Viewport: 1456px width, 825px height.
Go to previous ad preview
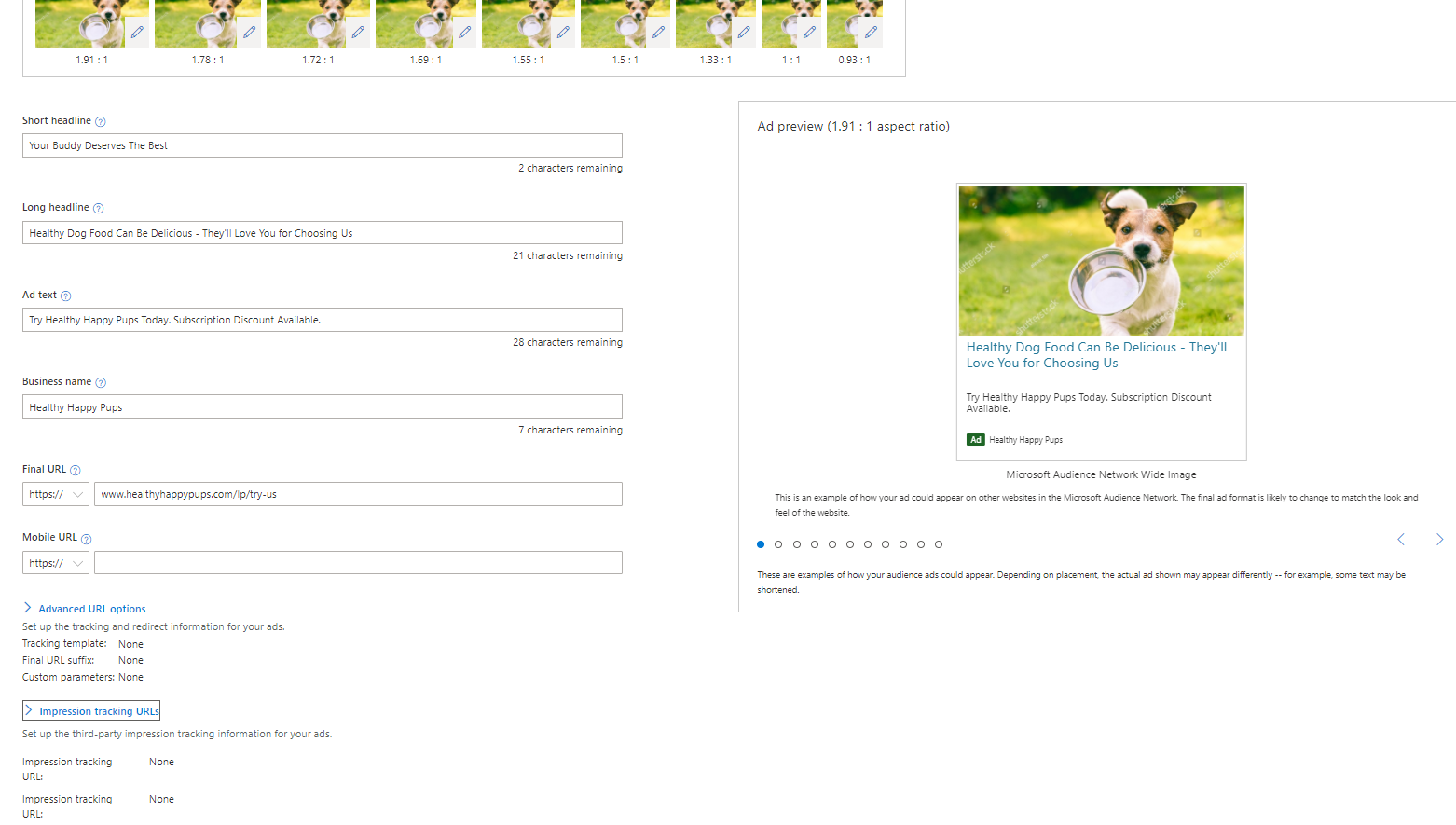(x=1400, y=540)
